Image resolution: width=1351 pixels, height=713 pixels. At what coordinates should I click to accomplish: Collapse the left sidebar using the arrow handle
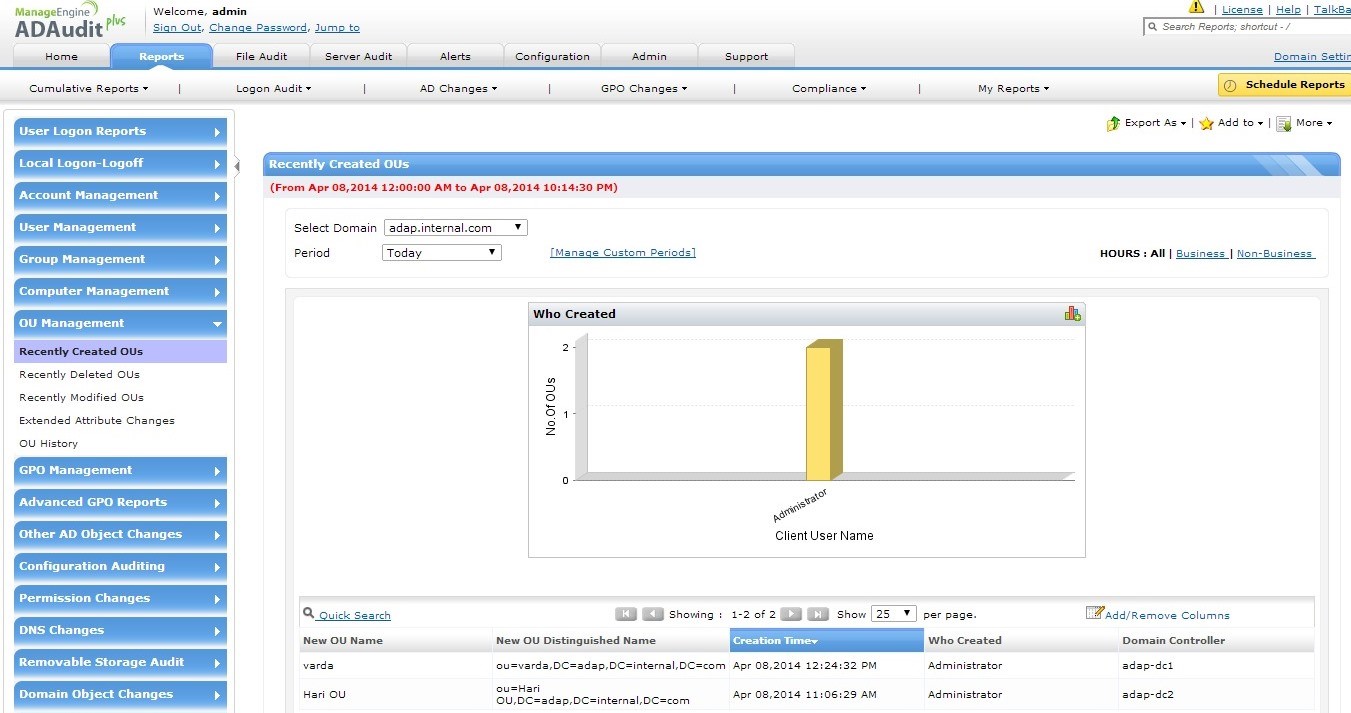237,166
